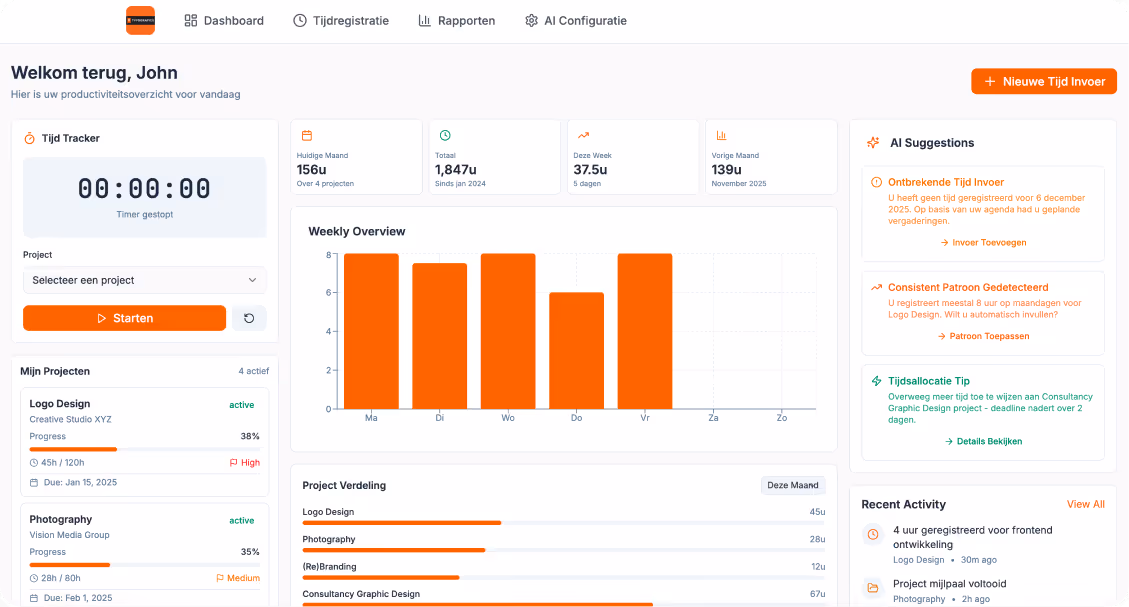Viewport: 1129px width, 607px height.
Task: Start the timer with the Starten button
Action: 124,317
